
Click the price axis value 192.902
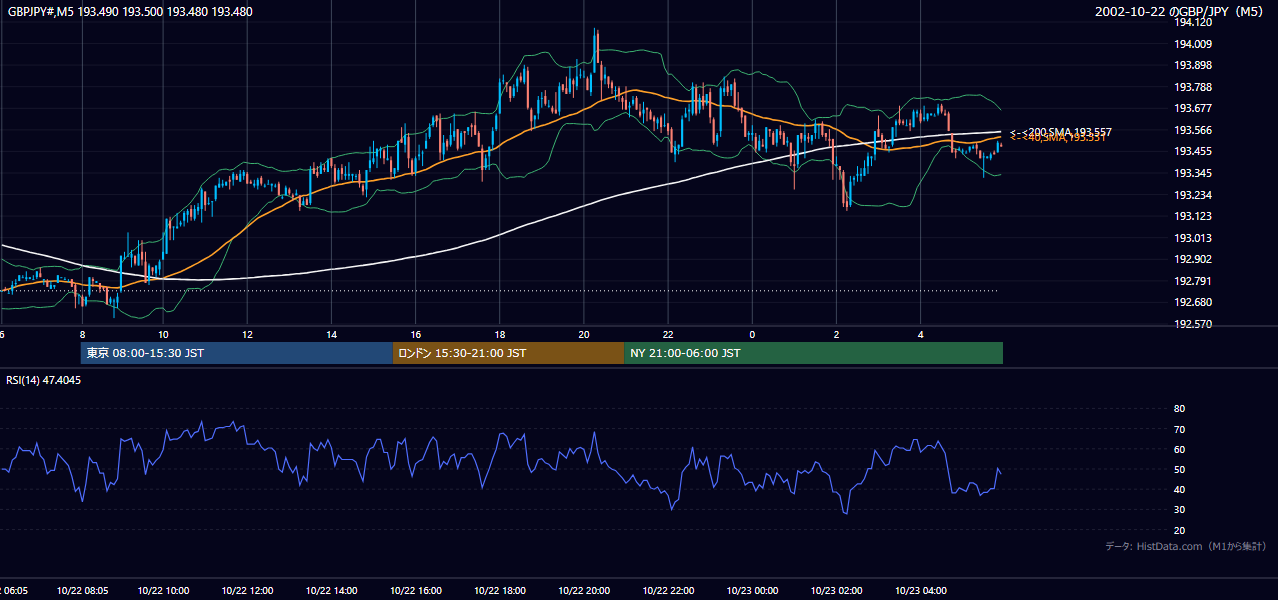pos(1194,259)
